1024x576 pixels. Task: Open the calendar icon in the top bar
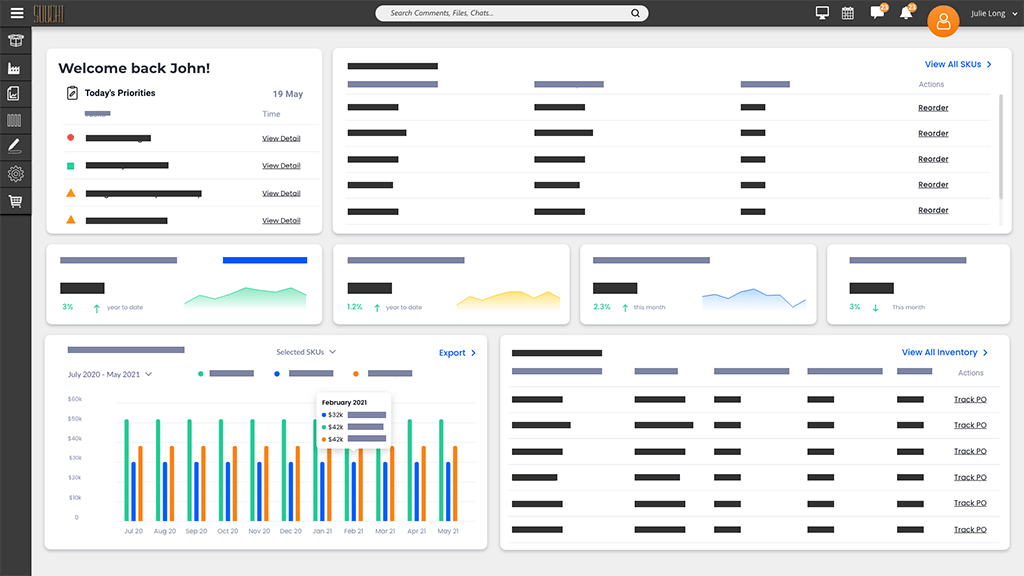tap(849, 13)
